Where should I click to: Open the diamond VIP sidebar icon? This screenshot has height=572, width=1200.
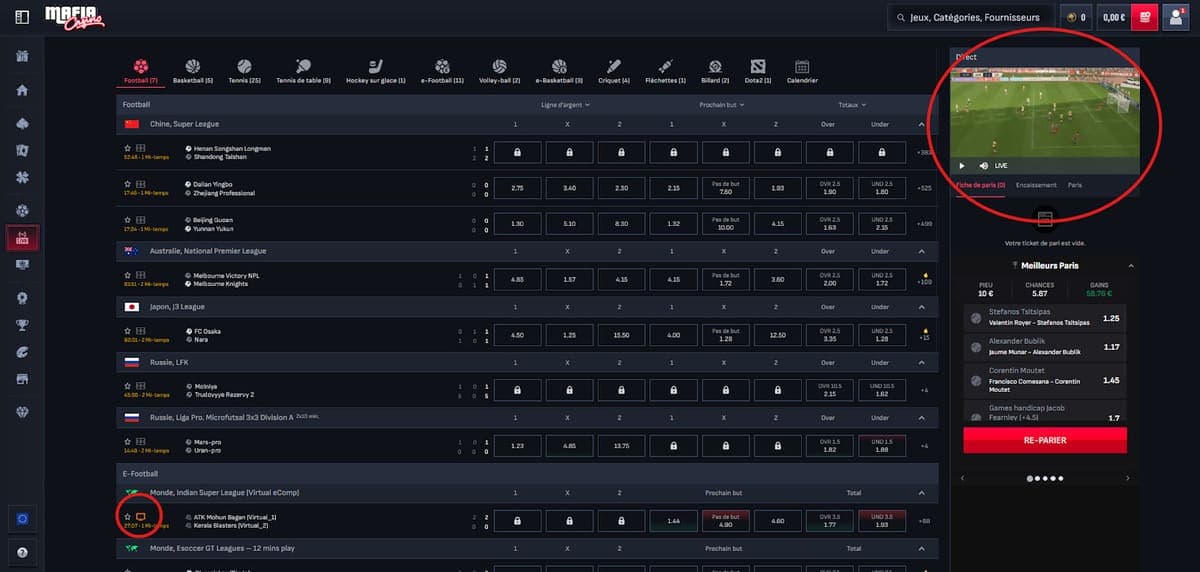point(22,412)
